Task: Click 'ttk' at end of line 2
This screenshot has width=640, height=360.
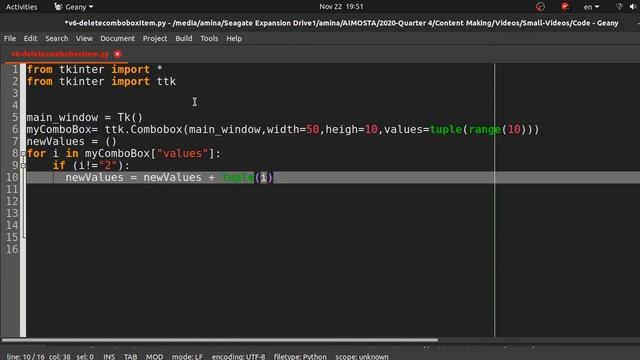Action: pos(167,82)
